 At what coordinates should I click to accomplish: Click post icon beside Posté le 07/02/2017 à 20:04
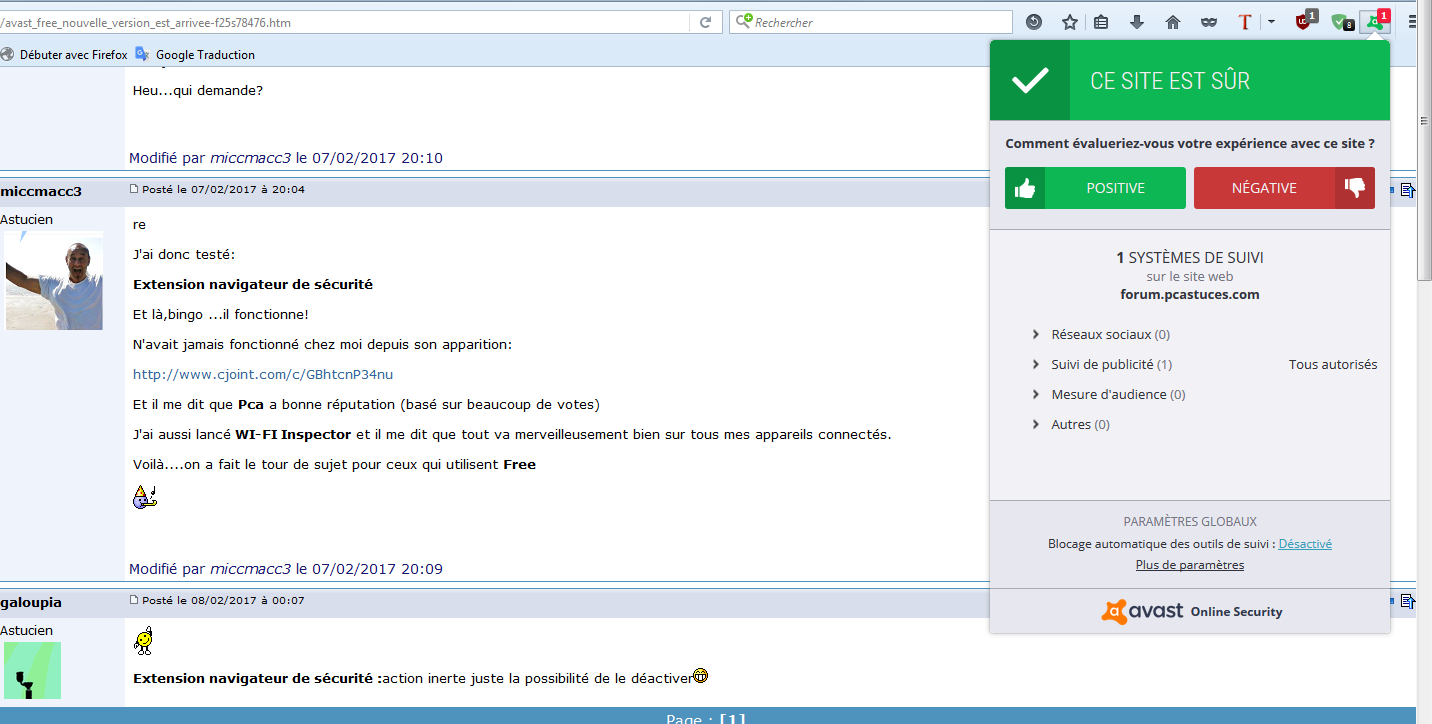coord(134,189)
